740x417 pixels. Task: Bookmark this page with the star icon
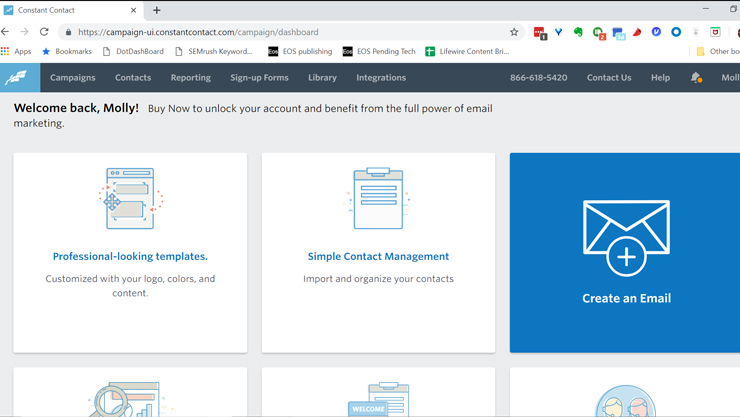[514, 32]
